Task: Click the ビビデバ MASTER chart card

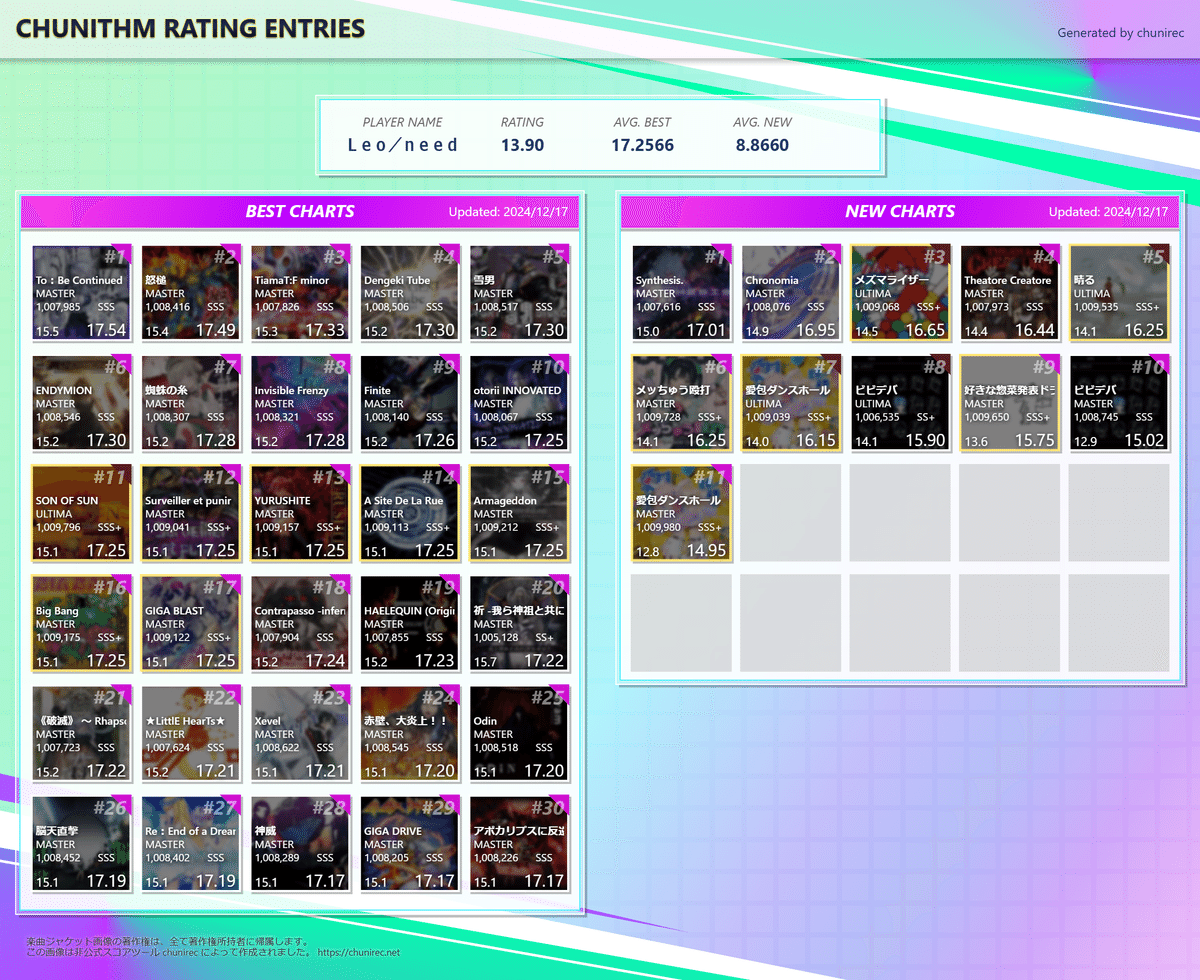Action: [x=1119, y=403]
